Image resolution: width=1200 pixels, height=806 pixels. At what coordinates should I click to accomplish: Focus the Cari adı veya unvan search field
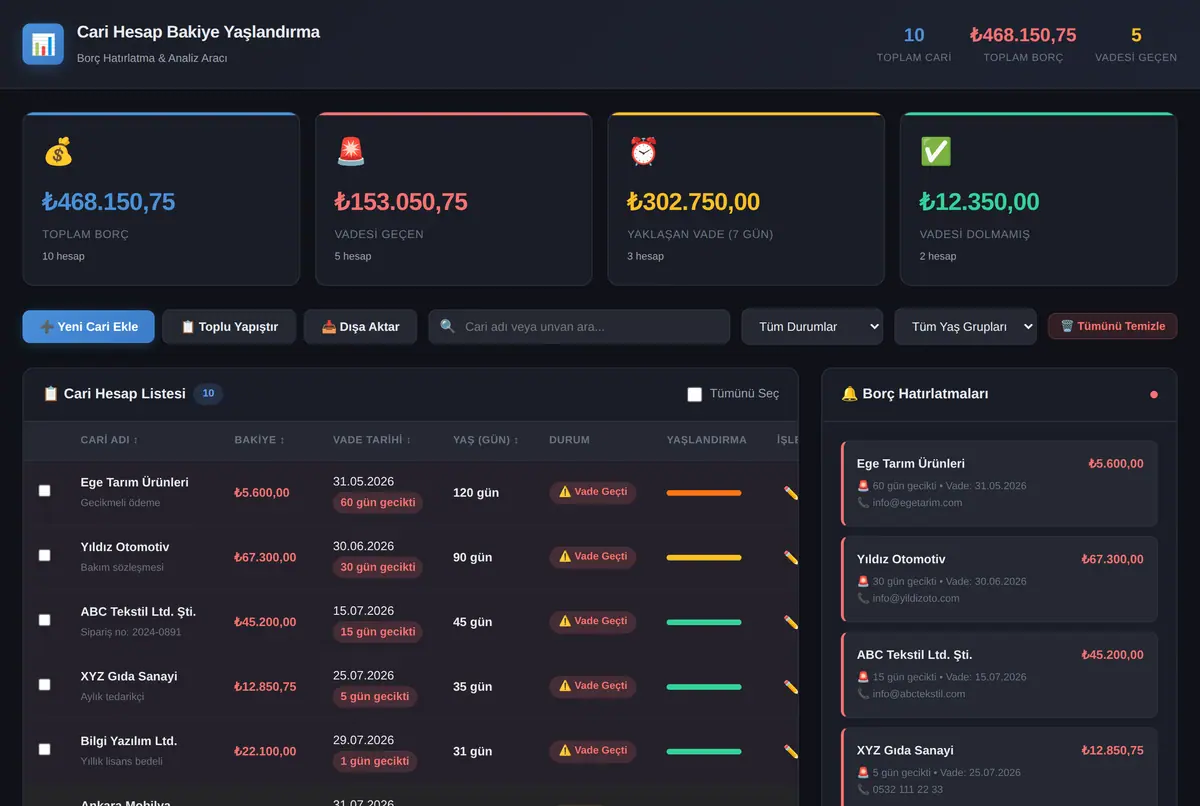coord(580,326)
